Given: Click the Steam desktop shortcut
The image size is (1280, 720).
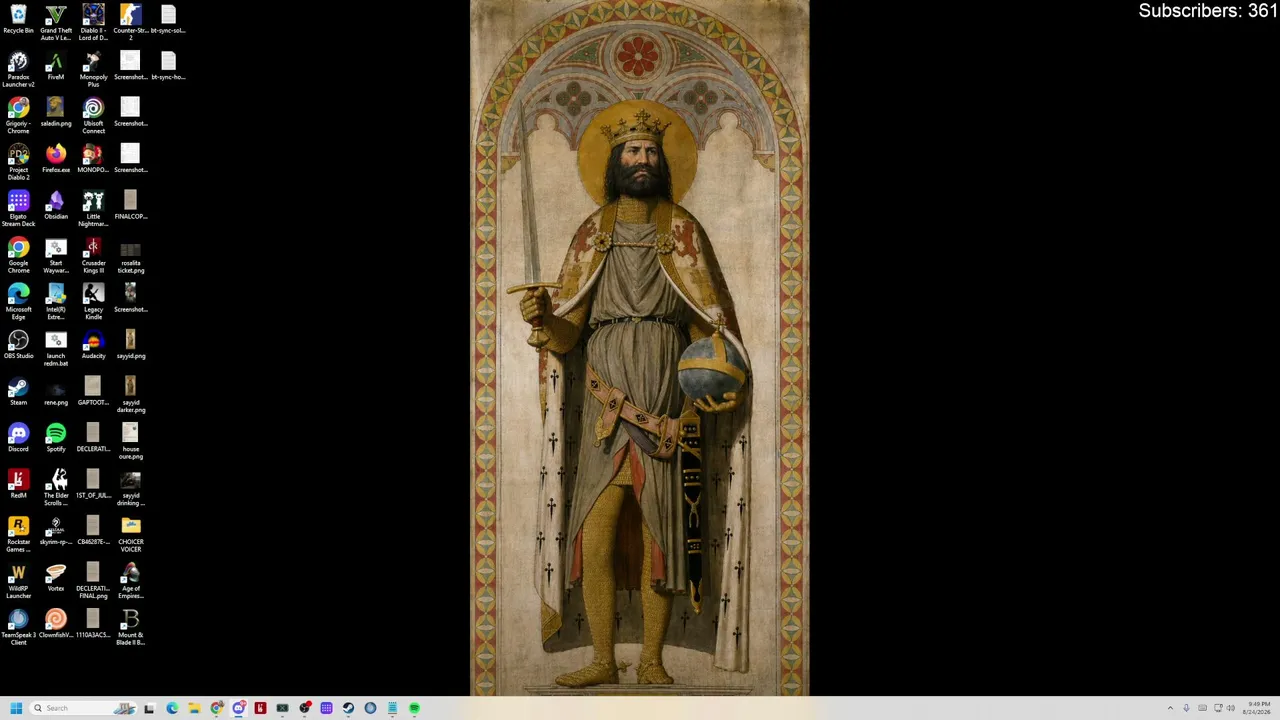Looking at the screenshot, I should pos(18,391).
